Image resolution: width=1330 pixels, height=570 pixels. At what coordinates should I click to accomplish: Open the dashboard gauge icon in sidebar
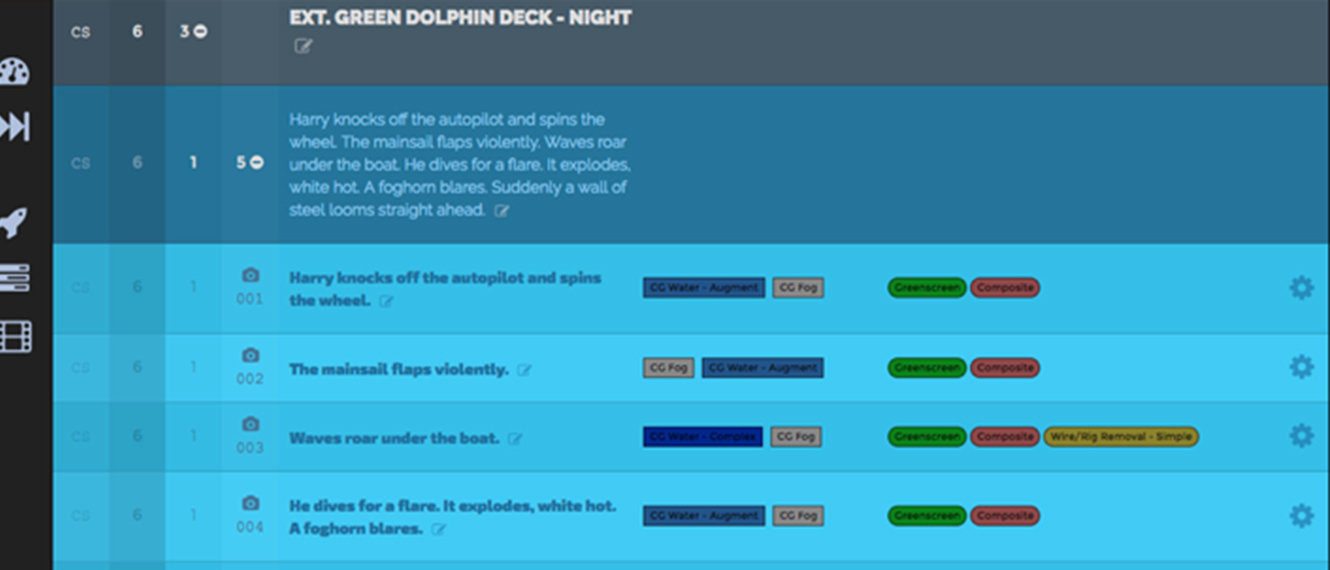coord(15,72)
